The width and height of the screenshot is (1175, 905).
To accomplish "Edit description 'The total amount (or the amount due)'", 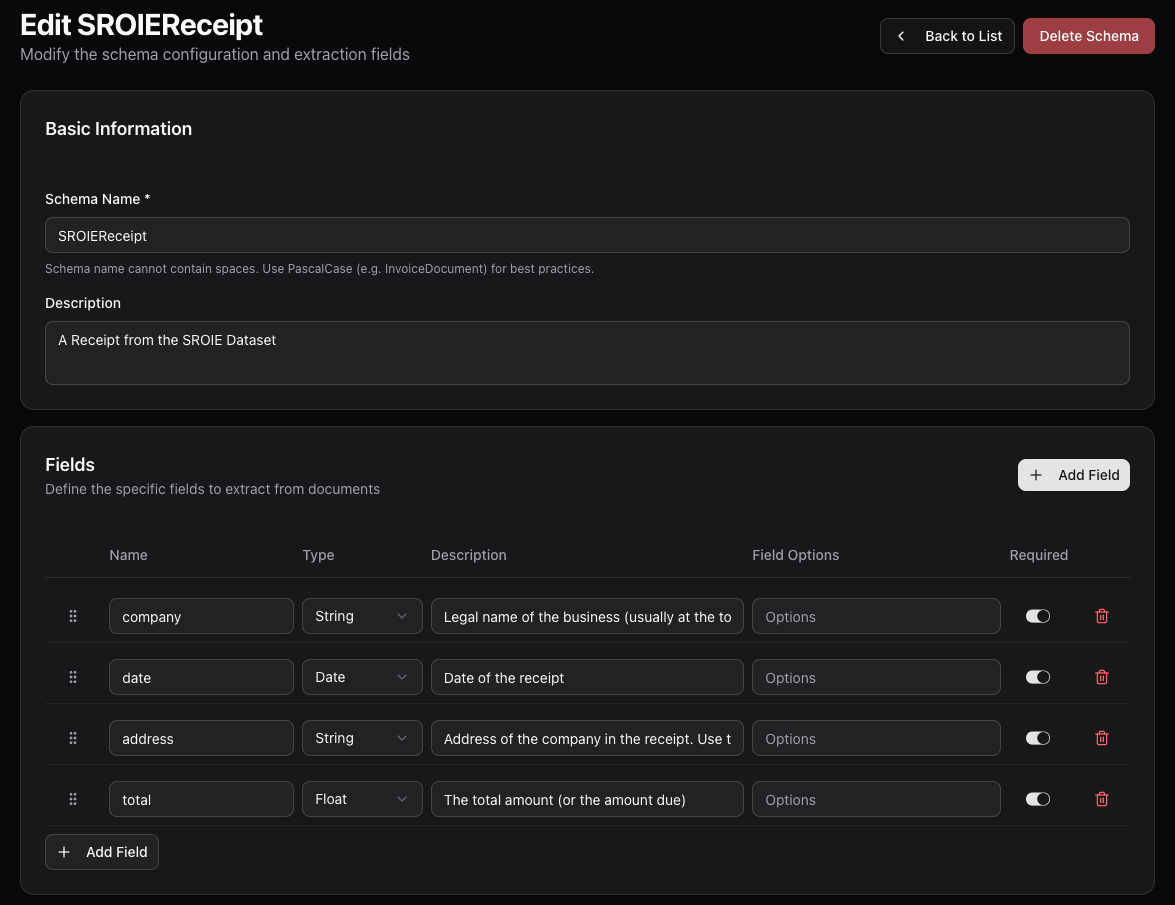I will coord(587,799).
